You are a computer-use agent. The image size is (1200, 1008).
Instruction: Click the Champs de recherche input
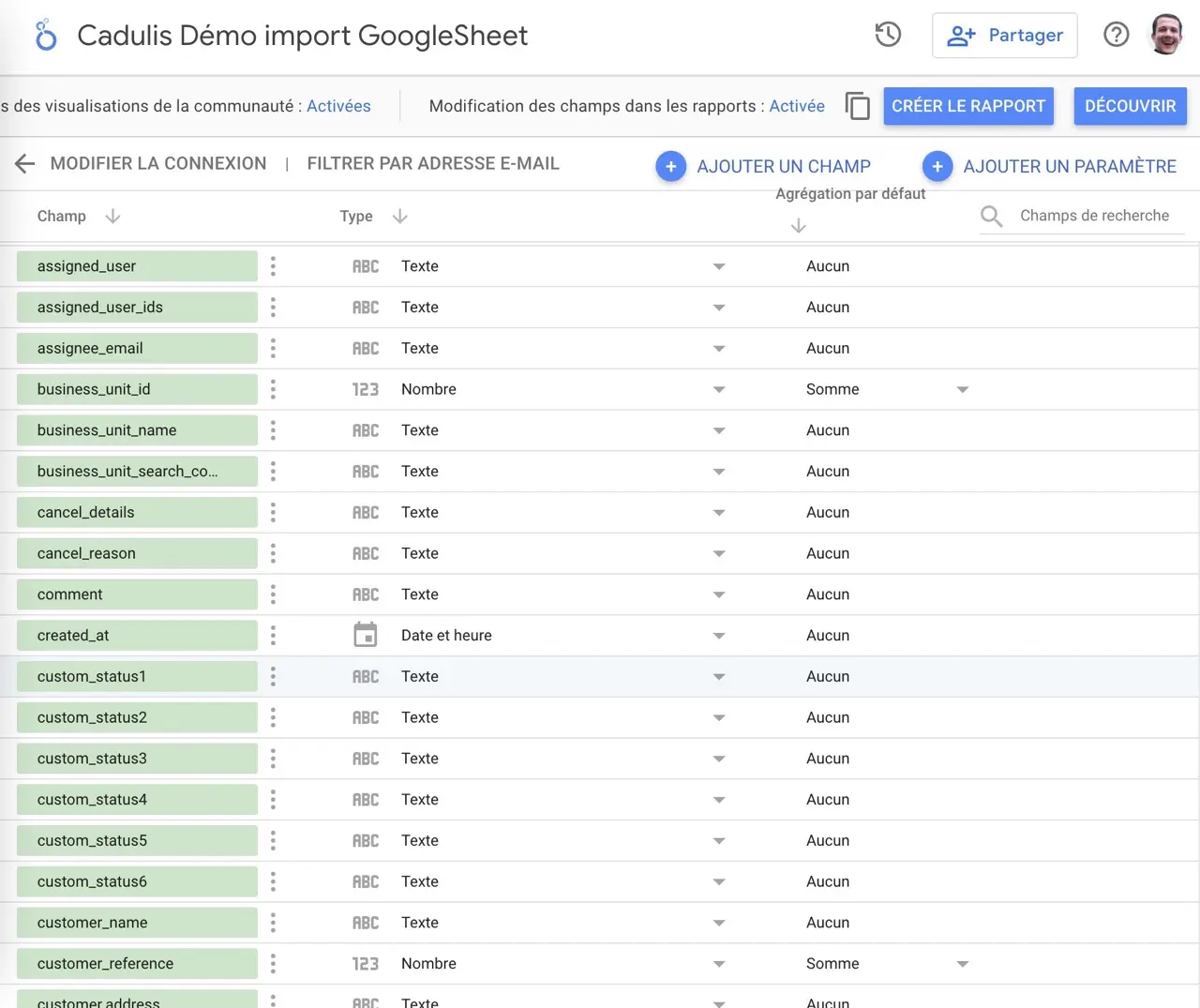[x=1094, y=216]
